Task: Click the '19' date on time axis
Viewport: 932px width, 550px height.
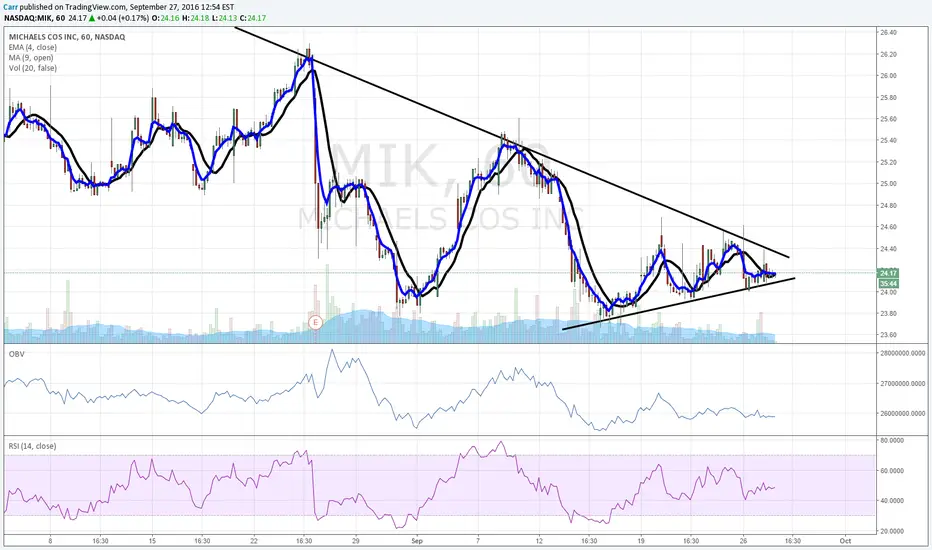Action: pos(641,541)
